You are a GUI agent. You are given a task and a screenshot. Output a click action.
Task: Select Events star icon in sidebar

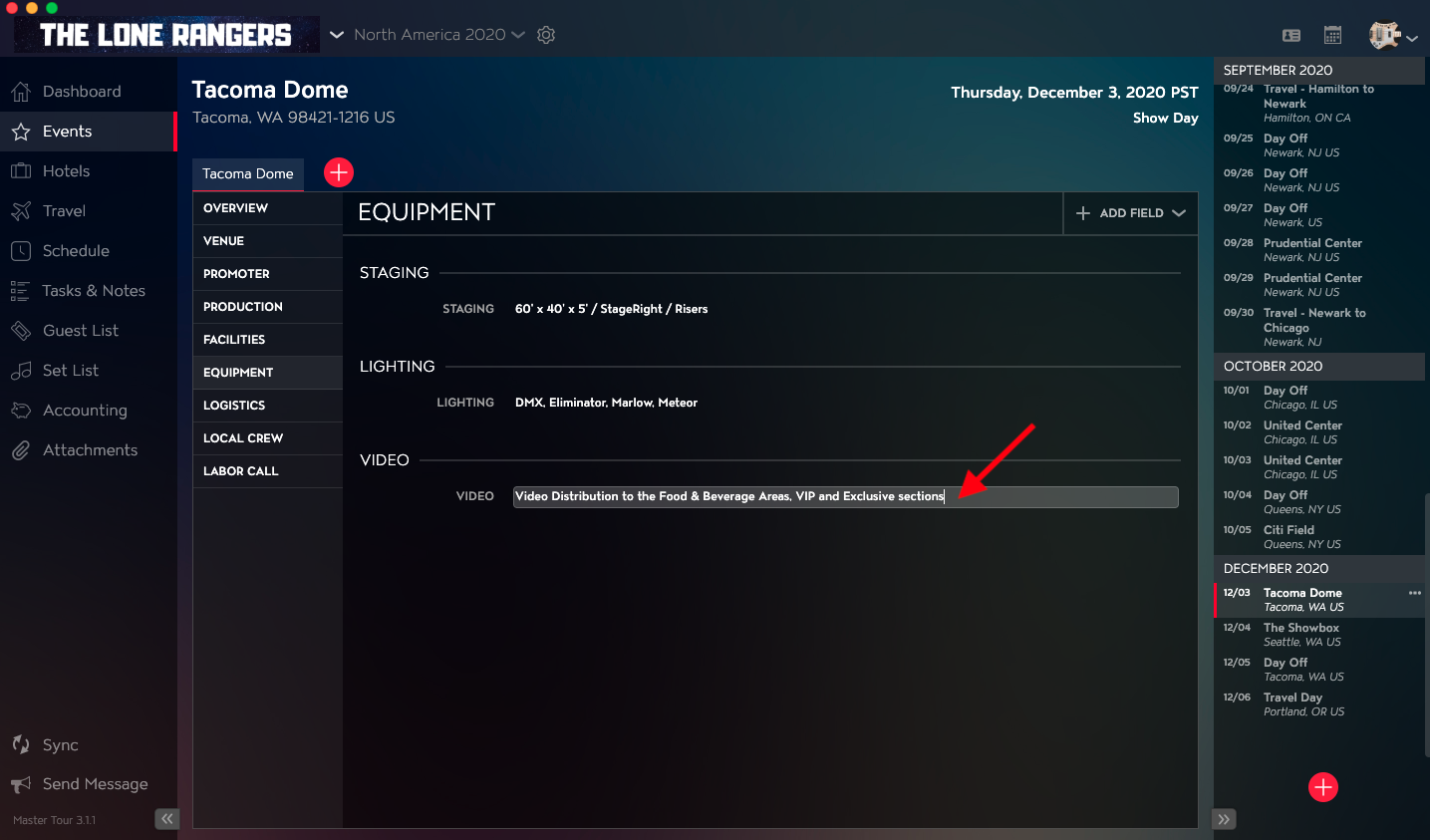(x=21, y=132)
